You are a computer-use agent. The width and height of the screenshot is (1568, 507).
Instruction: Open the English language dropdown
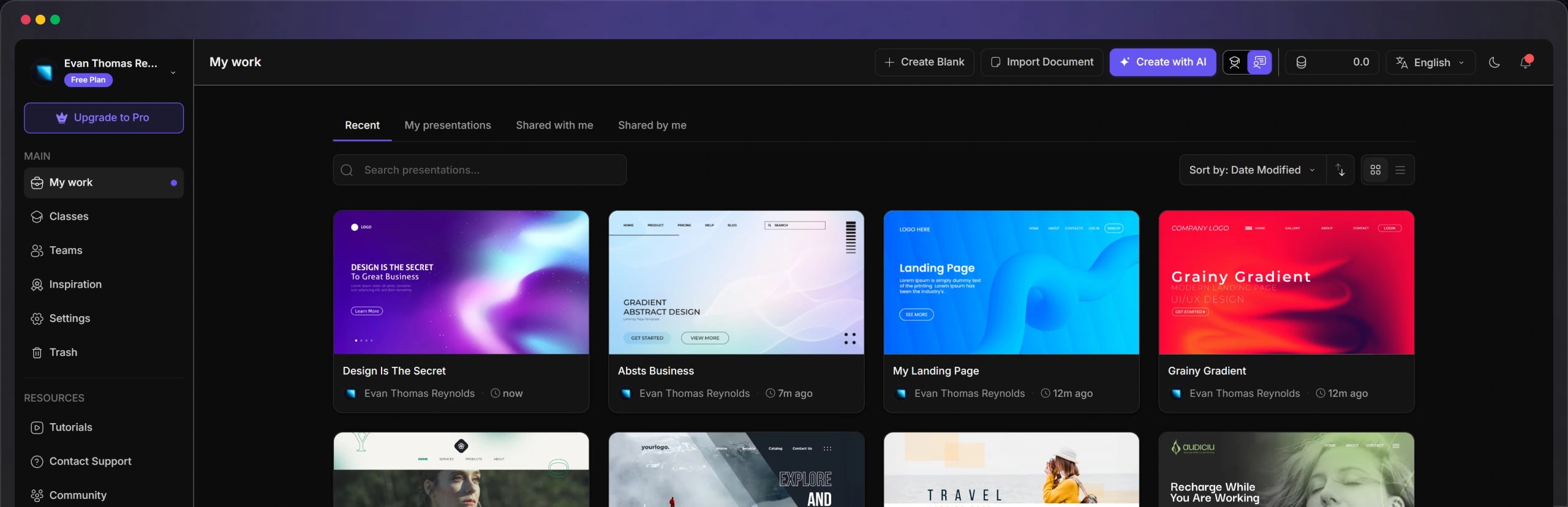(1431, 62)
